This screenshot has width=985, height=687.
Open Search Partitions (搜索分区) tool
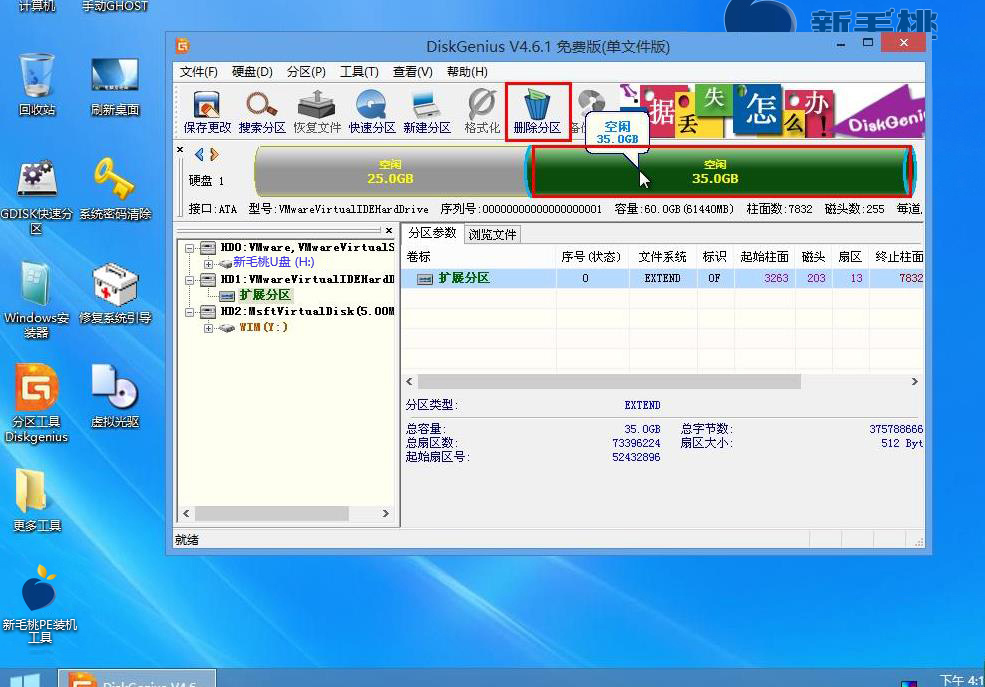click(262, 112)
